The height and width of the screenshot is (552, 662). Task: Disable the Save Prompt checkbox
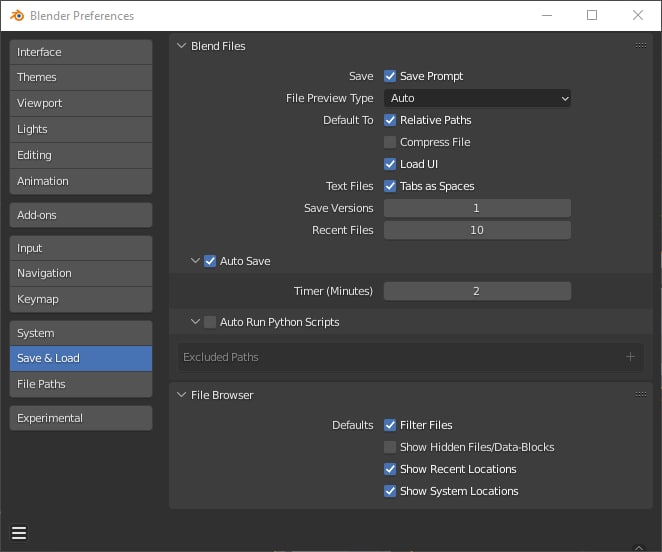(x=390, y=76)
